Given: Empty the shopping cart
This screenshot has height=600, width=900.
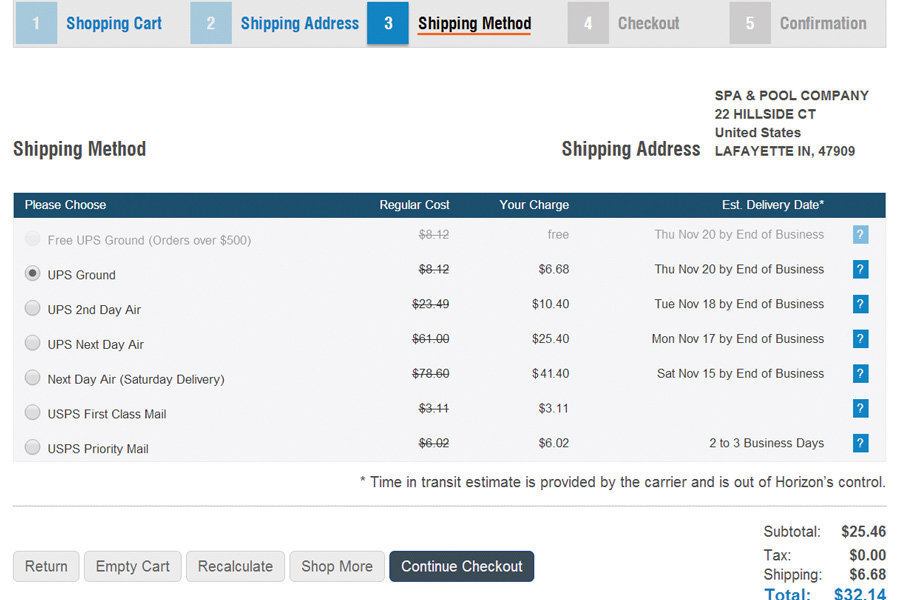Looking at the screenshot, I should 132,566.
